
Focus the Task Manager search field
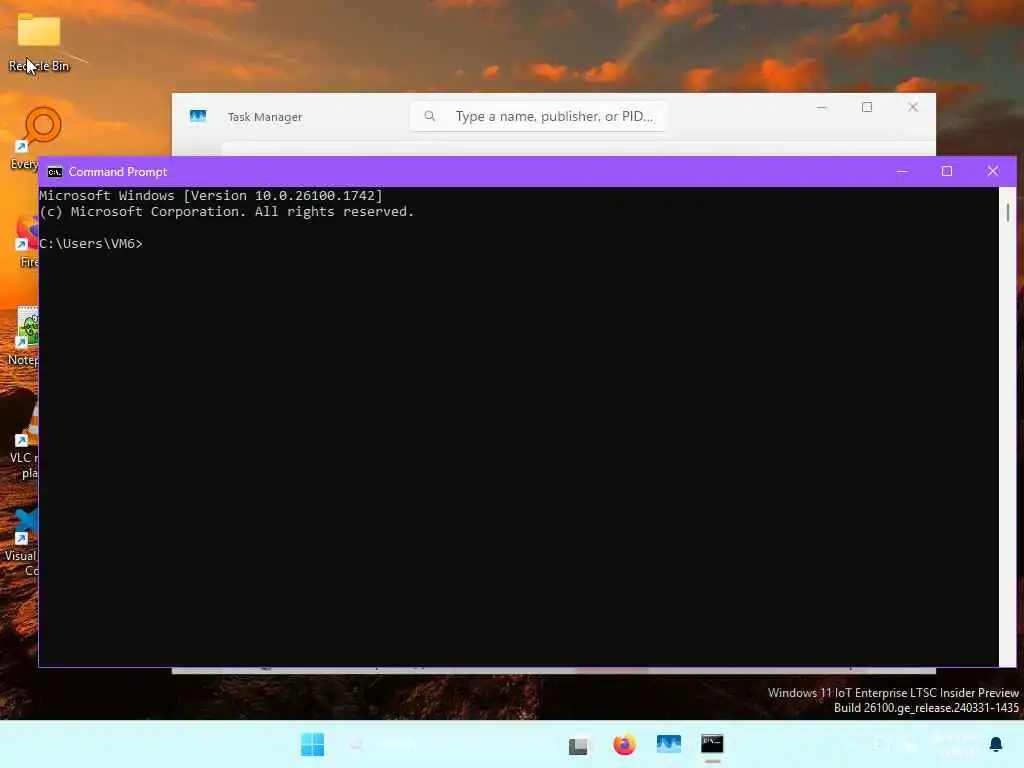click(538, 116)
